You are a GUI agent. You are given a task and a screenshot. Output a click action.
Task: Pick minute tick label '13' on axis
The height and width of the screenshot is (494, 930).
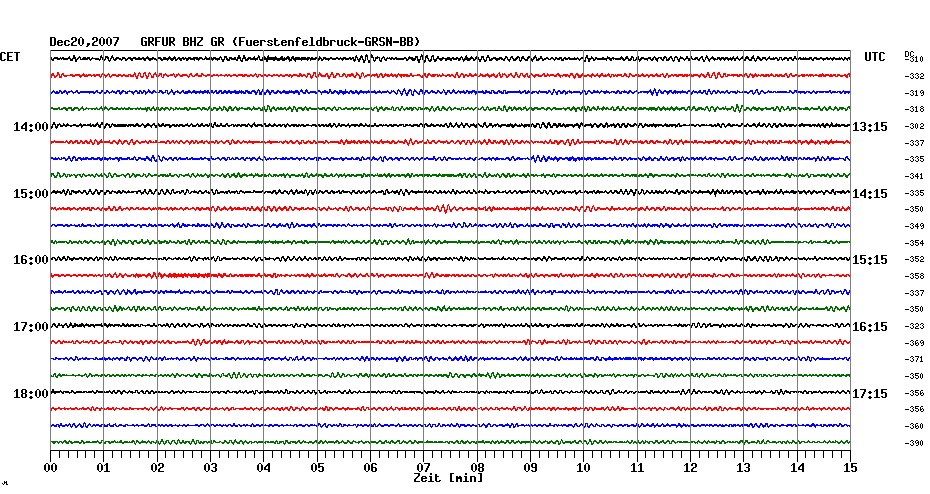744,468
